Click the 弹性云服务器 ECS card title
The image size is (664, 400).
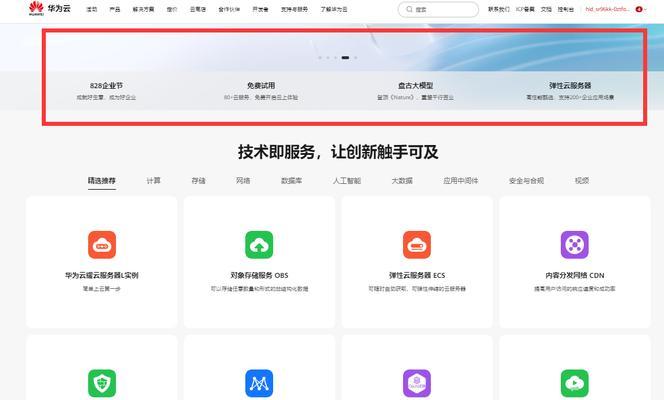[417, 275]
